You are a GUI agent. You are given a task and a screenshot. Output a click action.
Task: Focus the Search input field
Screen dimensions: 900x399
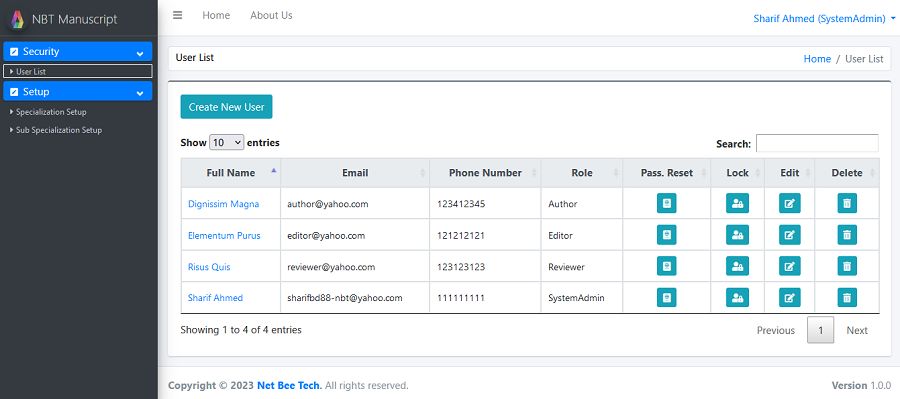817,143
